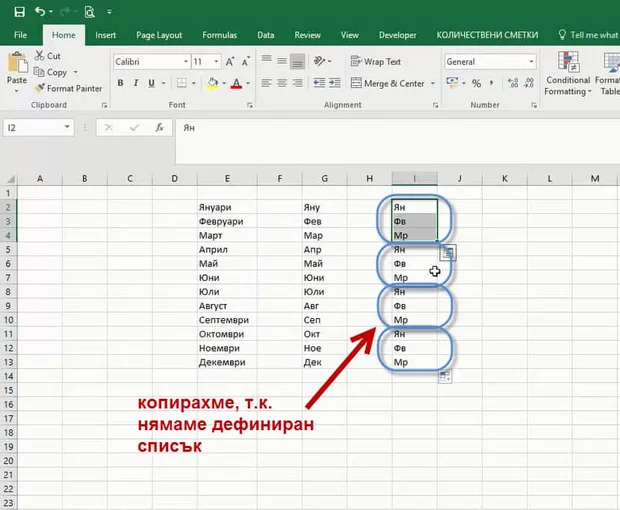
Task: Open Conditional Formatting menu
Action: 568,74
